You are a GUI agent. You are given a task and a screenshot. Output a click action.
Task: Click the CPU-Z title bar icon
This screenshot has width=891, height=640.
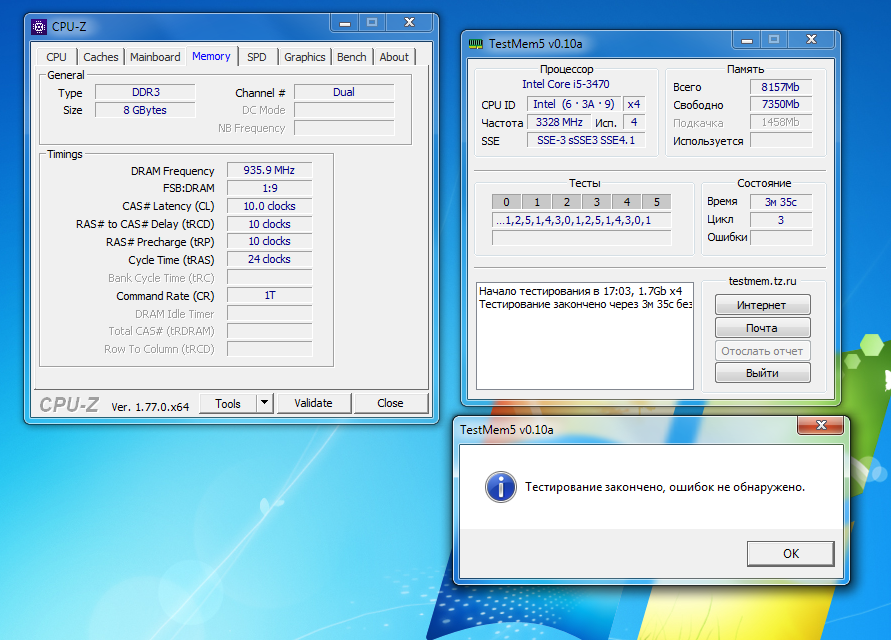[39, 26]
